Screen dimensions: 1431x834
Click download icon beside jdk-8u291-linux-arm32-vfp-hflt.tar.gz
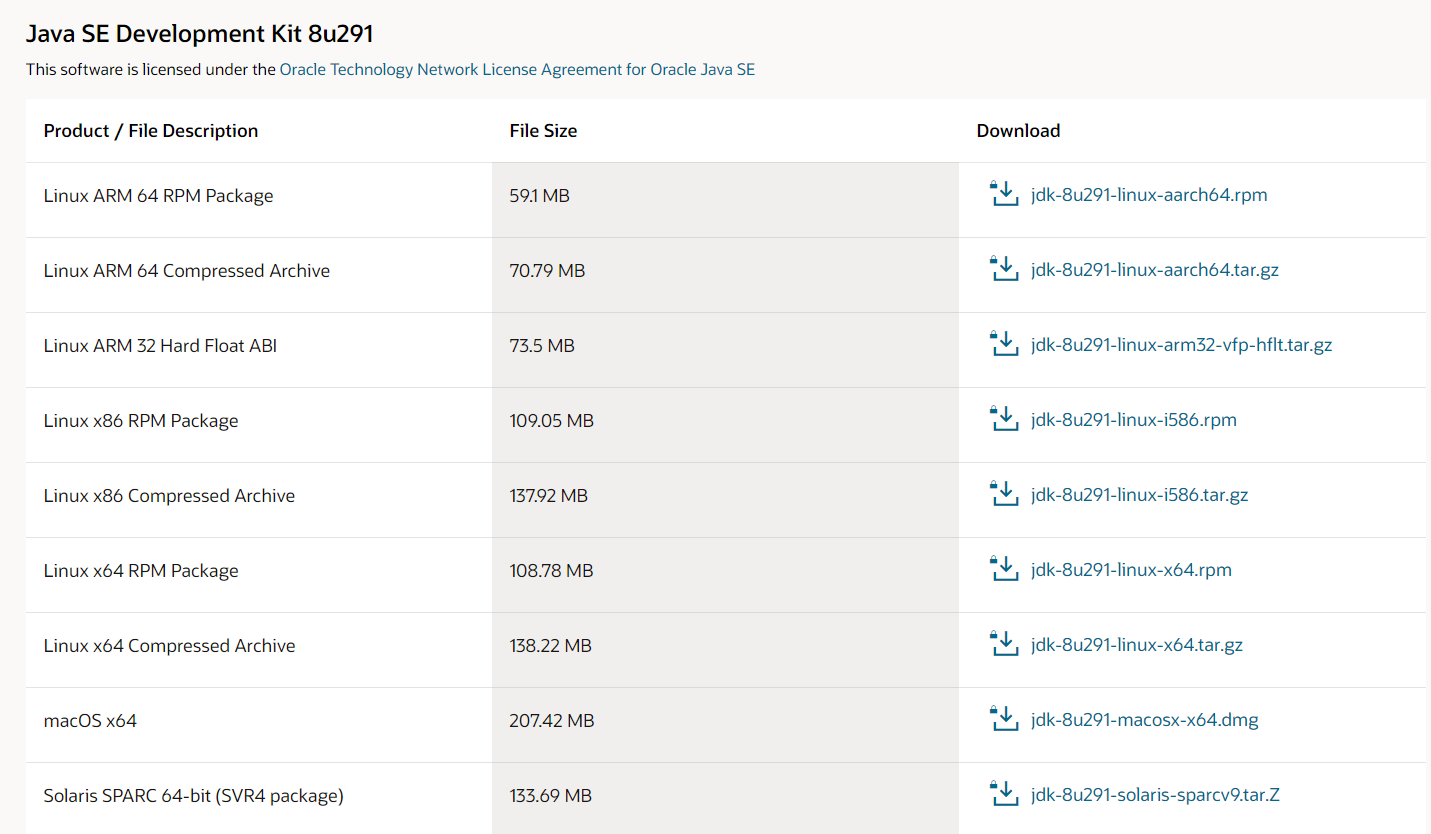(1004, 344)
